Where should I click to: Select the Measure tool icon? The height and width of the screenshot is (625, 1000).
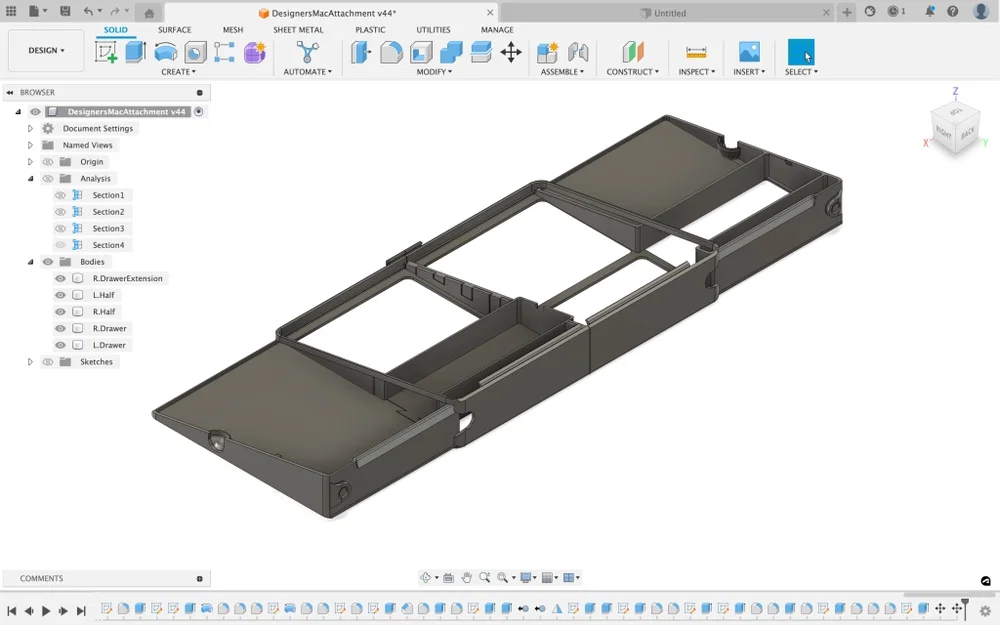pos(696,52)
